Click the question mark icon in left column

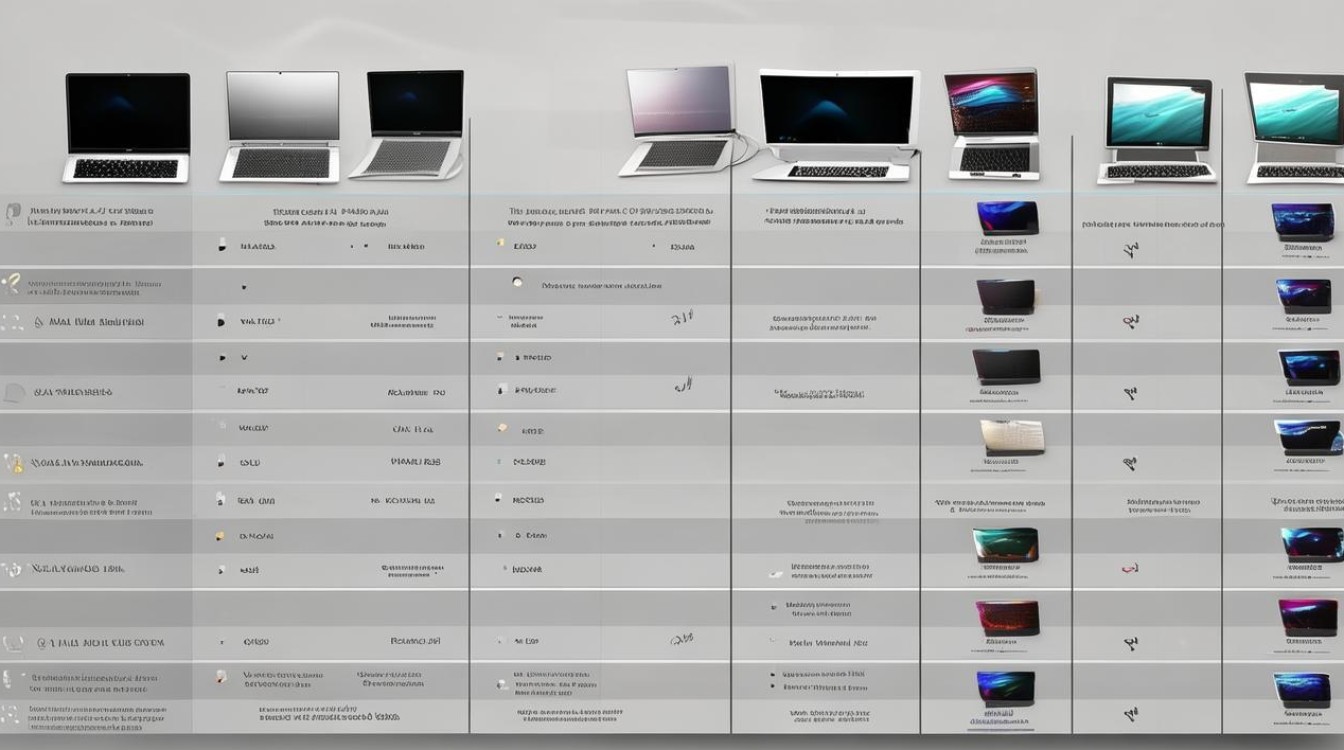[x=12, y=284]
